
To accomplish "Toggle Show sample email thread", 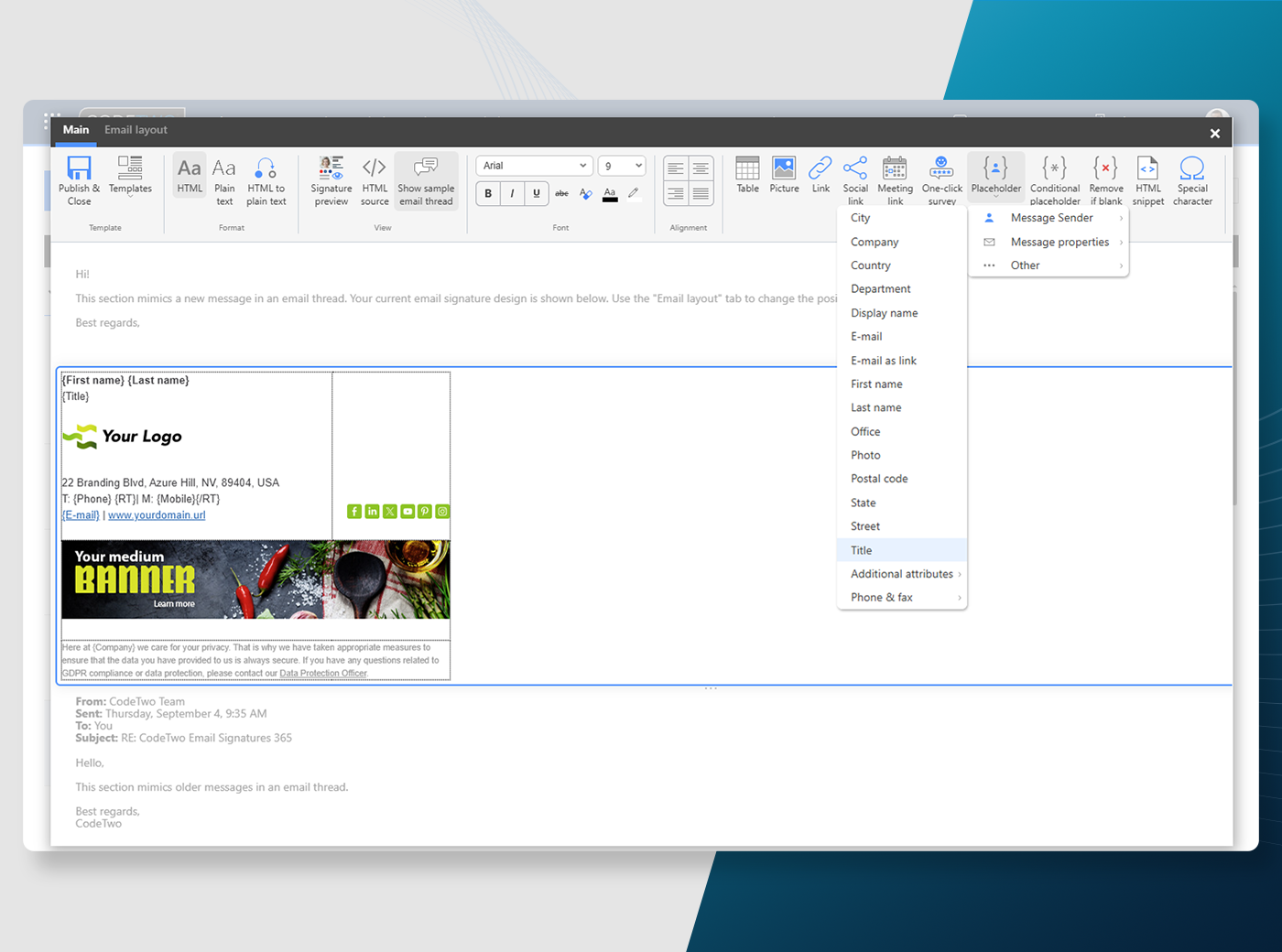I will [426, 181].
